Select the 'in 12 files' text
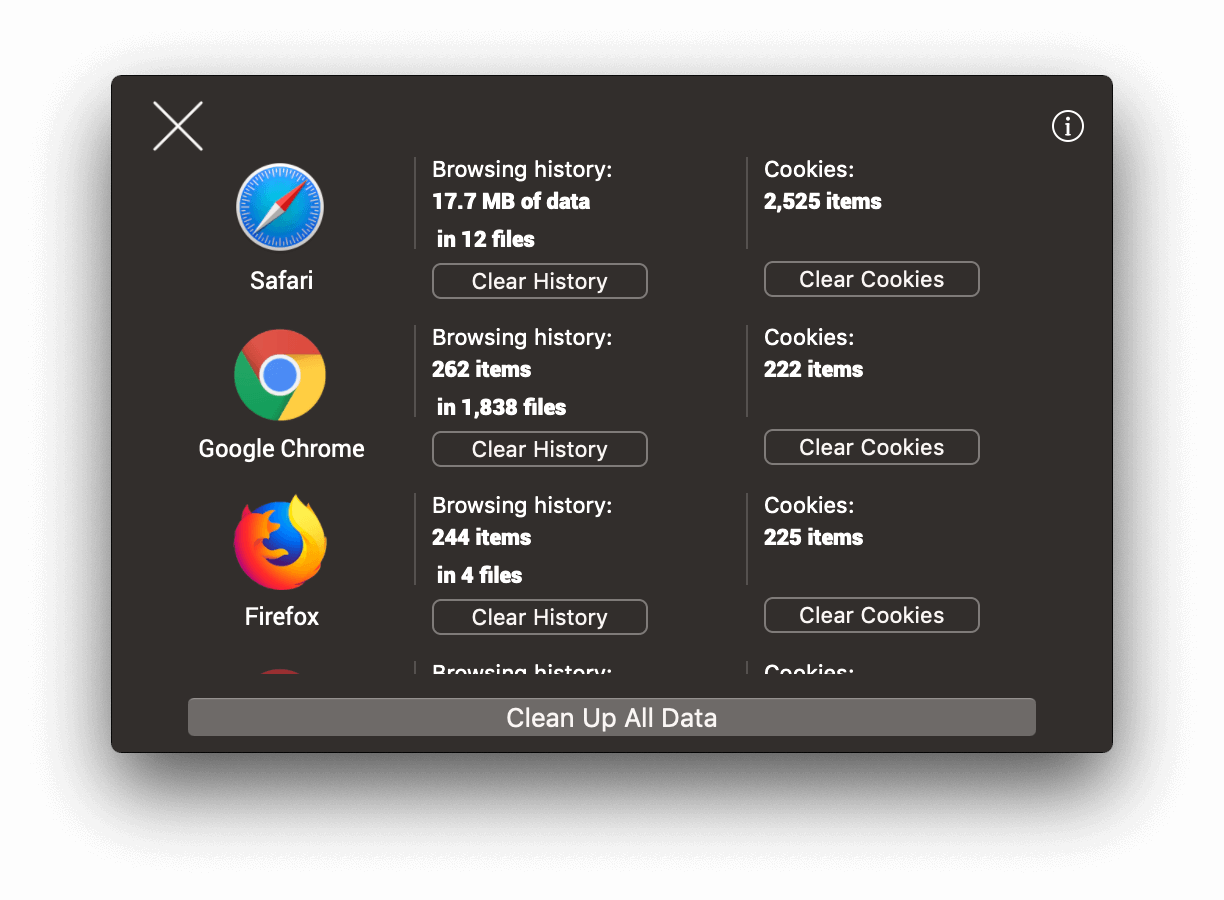The width and height of the screenshot is (1224, 900). click(x=486, y=239)
